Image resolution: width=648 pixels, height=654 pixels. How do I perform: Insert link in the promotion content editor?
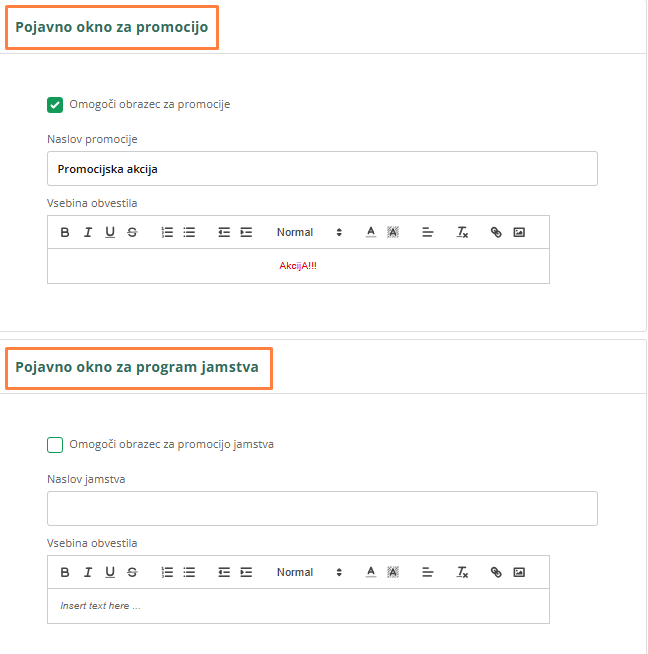(496, 232)
